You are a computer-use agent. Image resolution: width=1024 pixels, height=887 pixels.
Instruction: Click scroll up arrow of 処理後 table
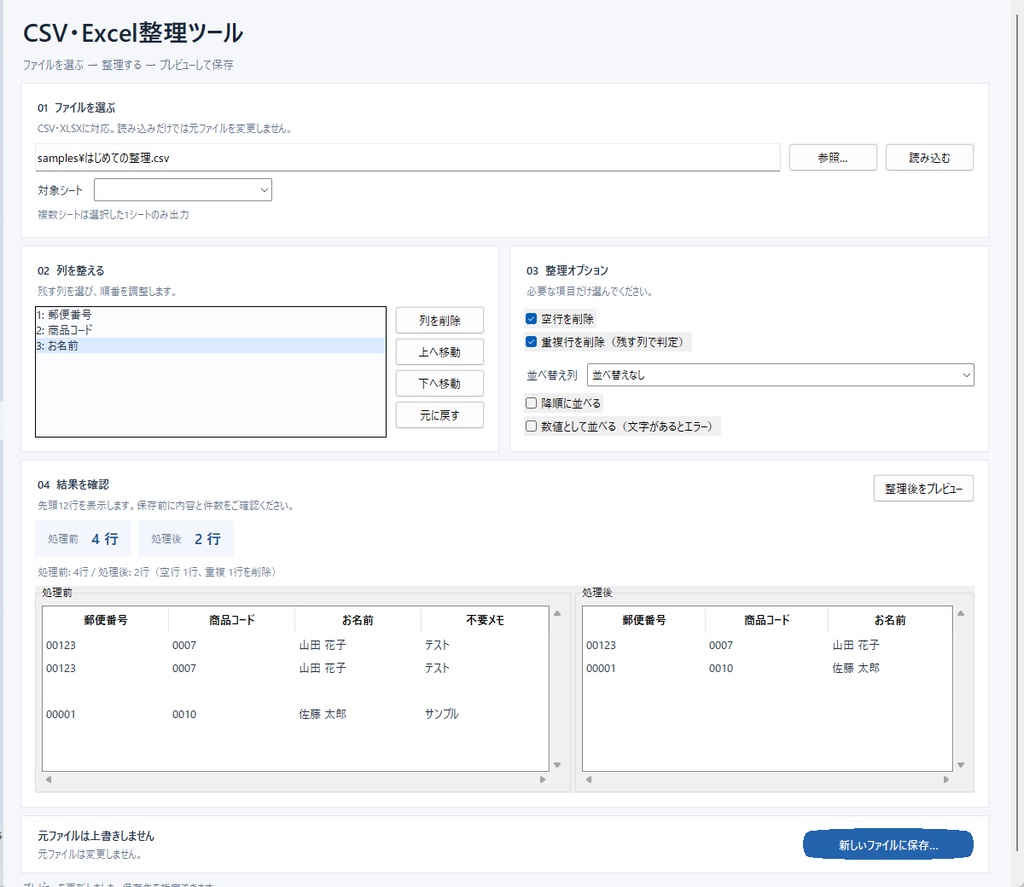point(961,613)
